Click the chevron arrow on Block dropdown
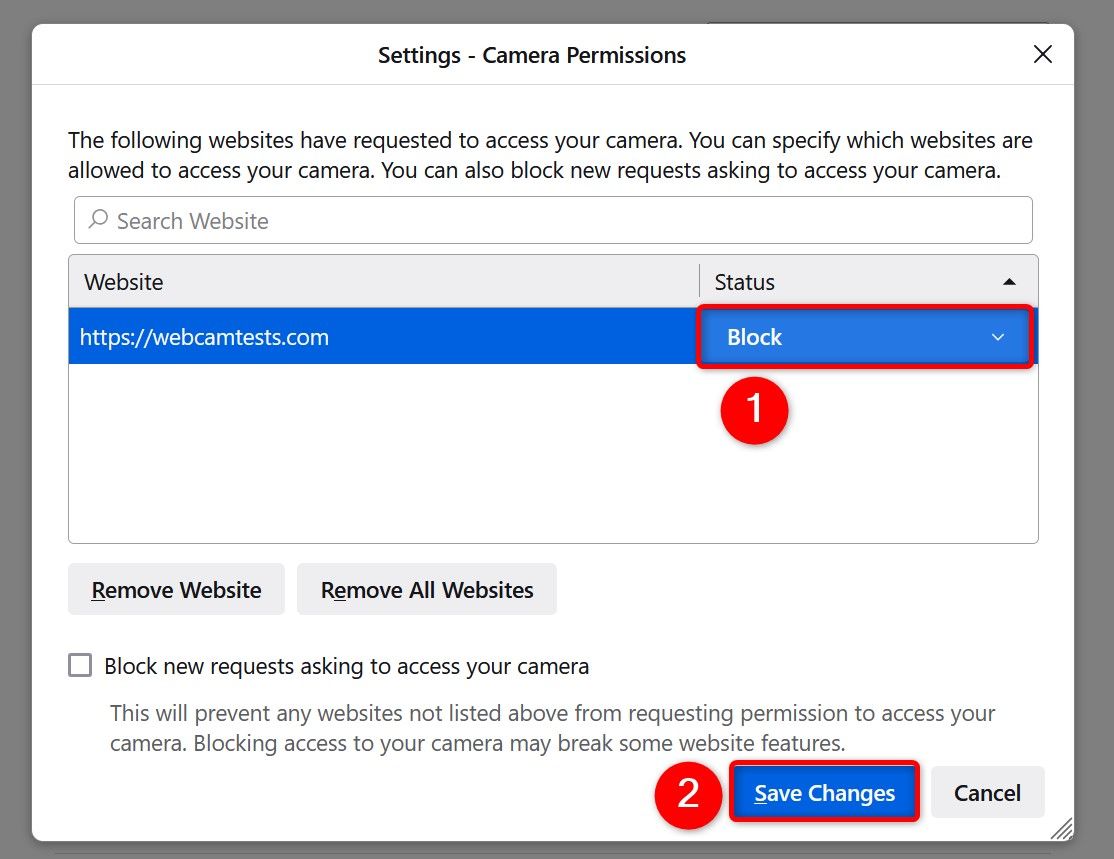The height and width of the screenshot is (859, 1114). (998, 337)
